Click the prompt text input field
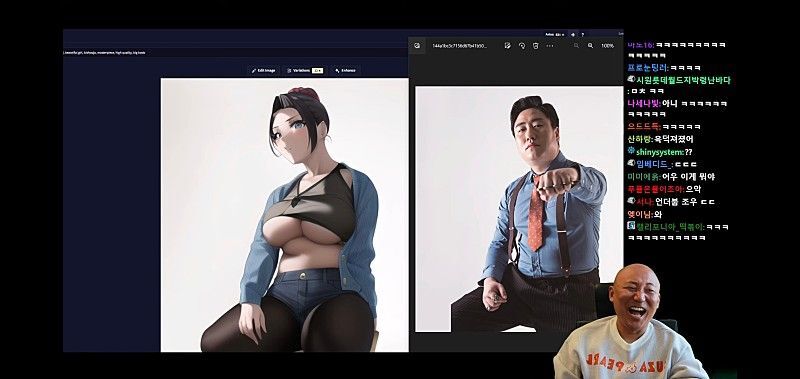 pyautogui.click(x=235, y=53)
